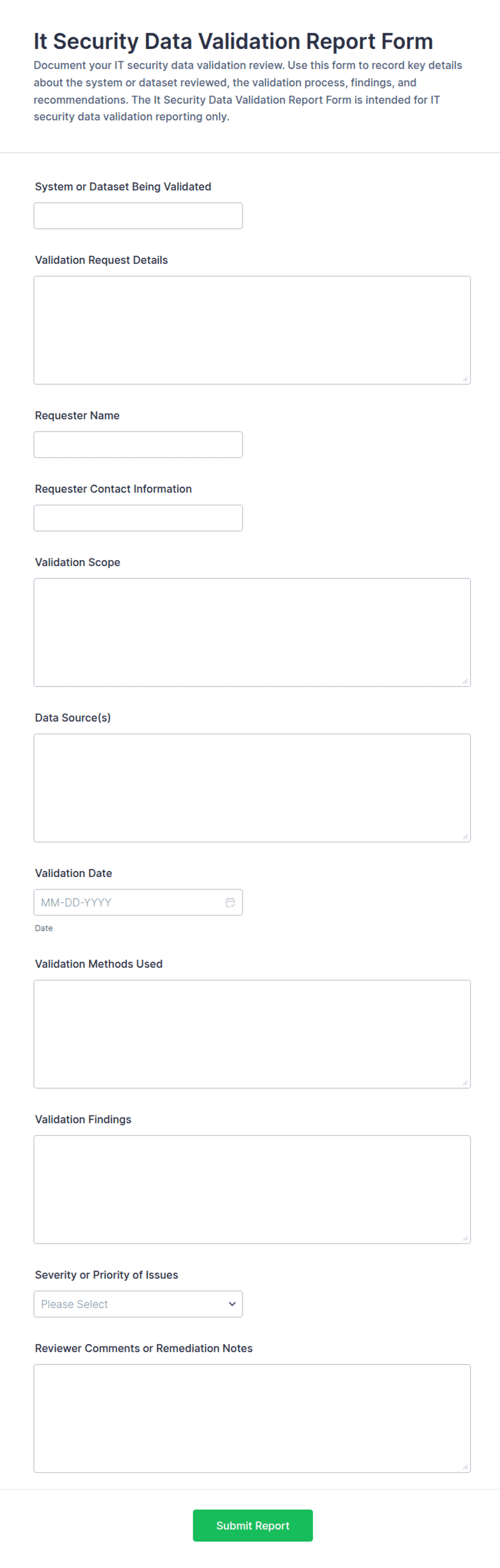This screenshot has height=1568, width=500.
Task: Click inside the Validation Scope textarea
Action: tap(252, 632)
